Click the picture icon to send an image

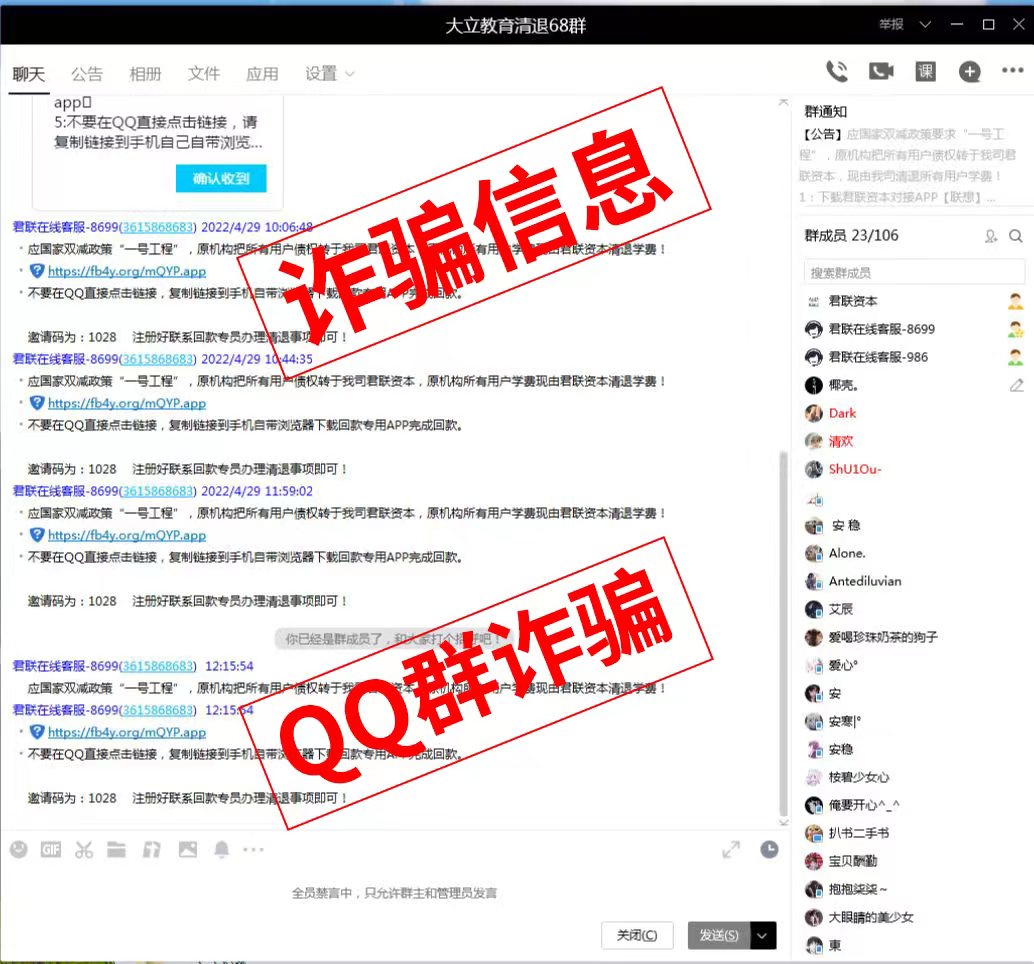click(x=187, y=849)
